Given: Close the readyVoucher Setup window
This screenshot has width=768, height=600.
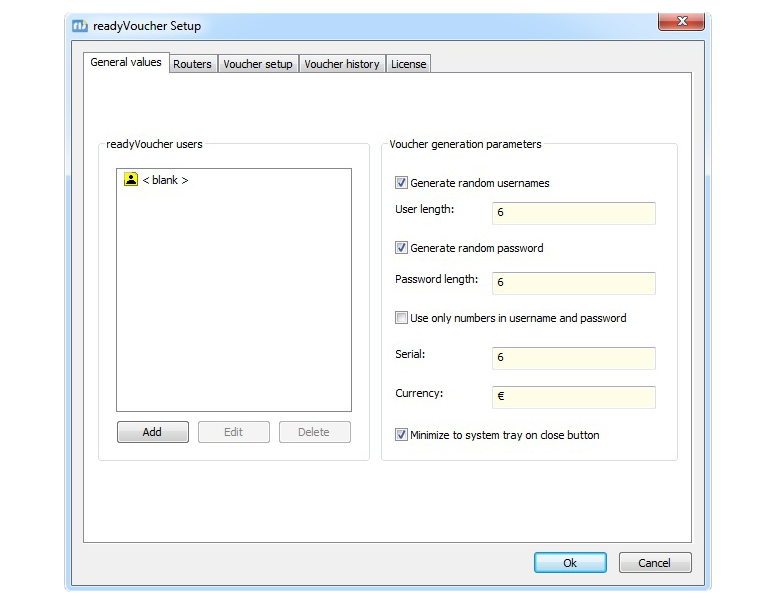Looking at the screenshot, I should point(682,21).
